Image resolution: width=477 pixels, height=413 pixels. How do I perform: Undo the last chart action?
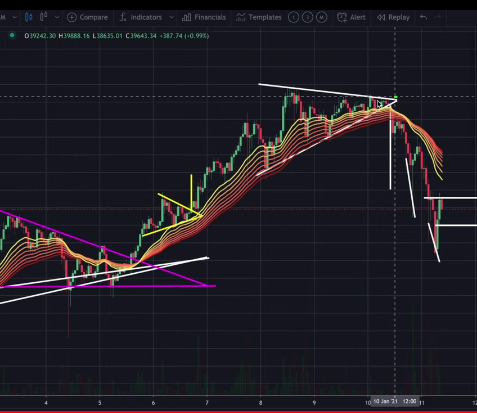click(423, 17)
